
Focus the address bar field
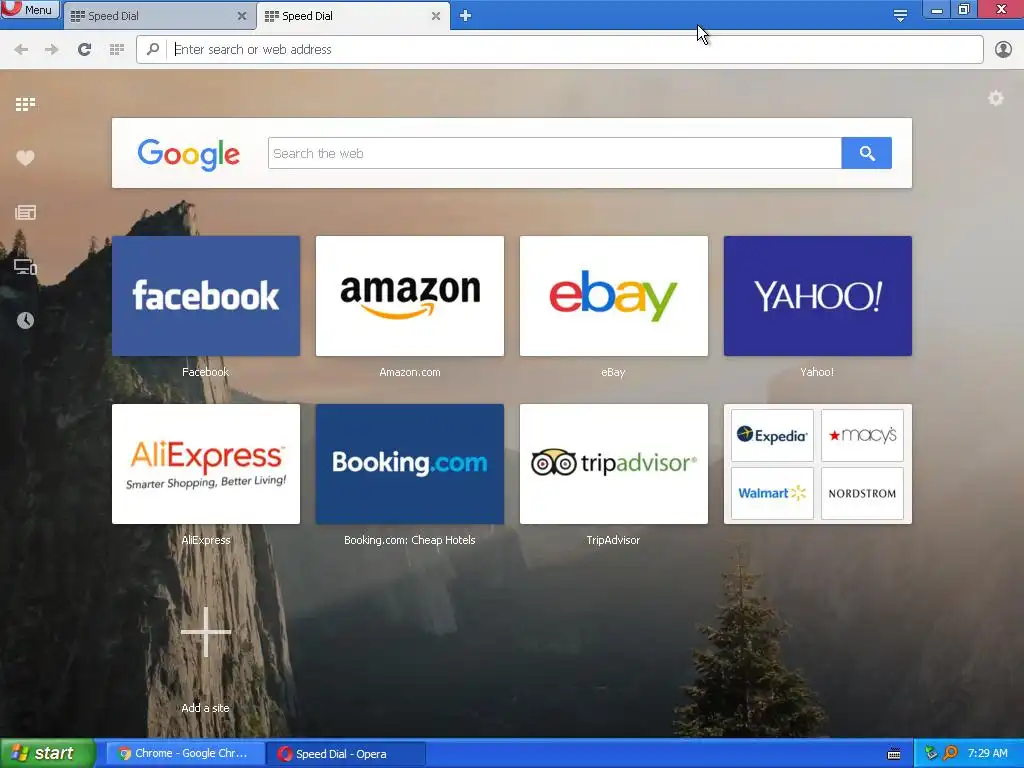tap(560, 50)
